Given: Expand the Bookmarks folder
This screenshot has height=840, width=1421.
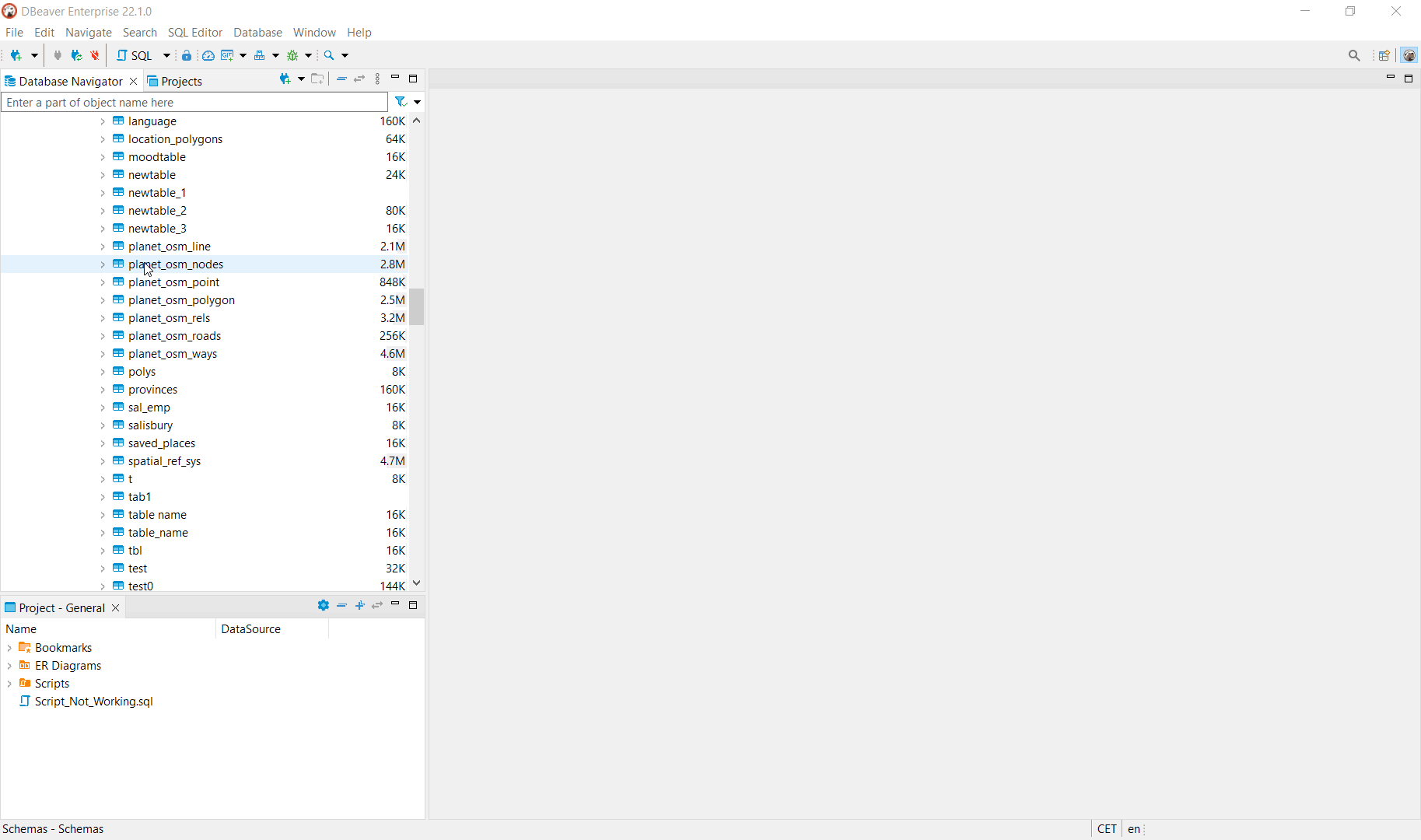Looking at the screenshot, I should (x=9, y=648).
